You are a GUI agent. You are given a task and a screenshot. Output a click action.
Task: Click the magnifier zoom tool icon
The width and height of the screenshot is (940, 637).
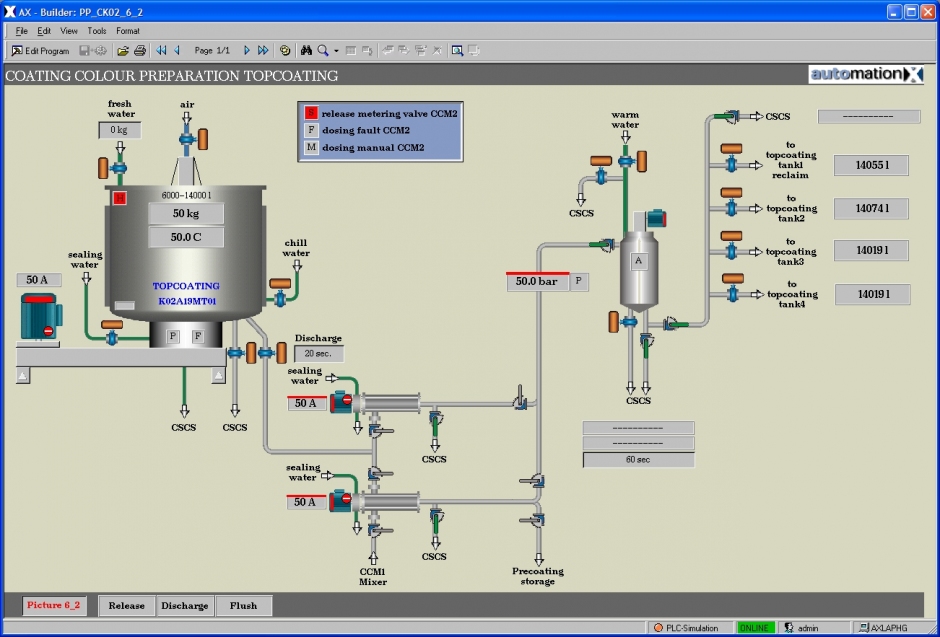323,51
